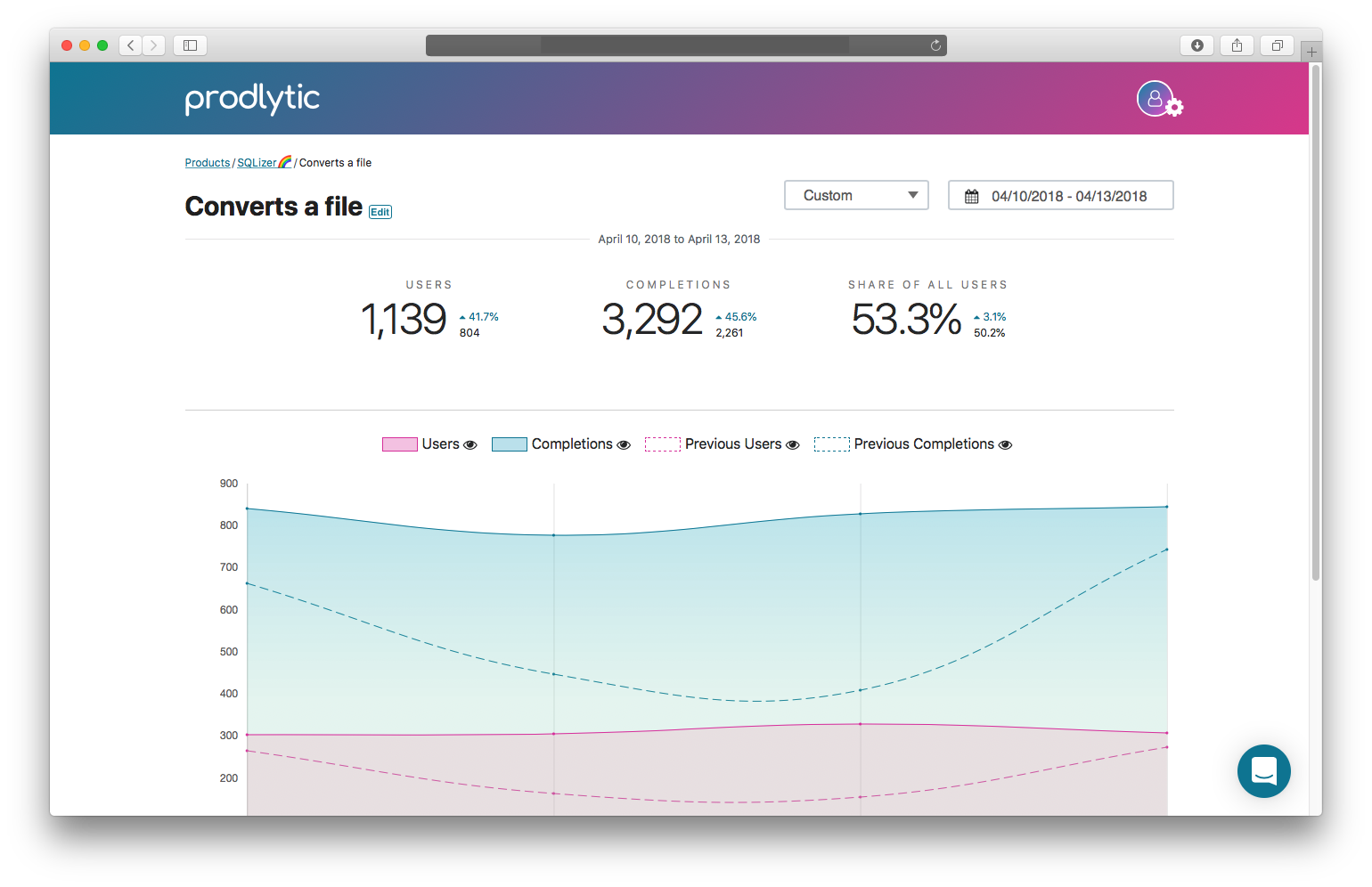This screenshot has width=1372, height=887.
Task: Click the Safari share button
Action: (1237, 45)
